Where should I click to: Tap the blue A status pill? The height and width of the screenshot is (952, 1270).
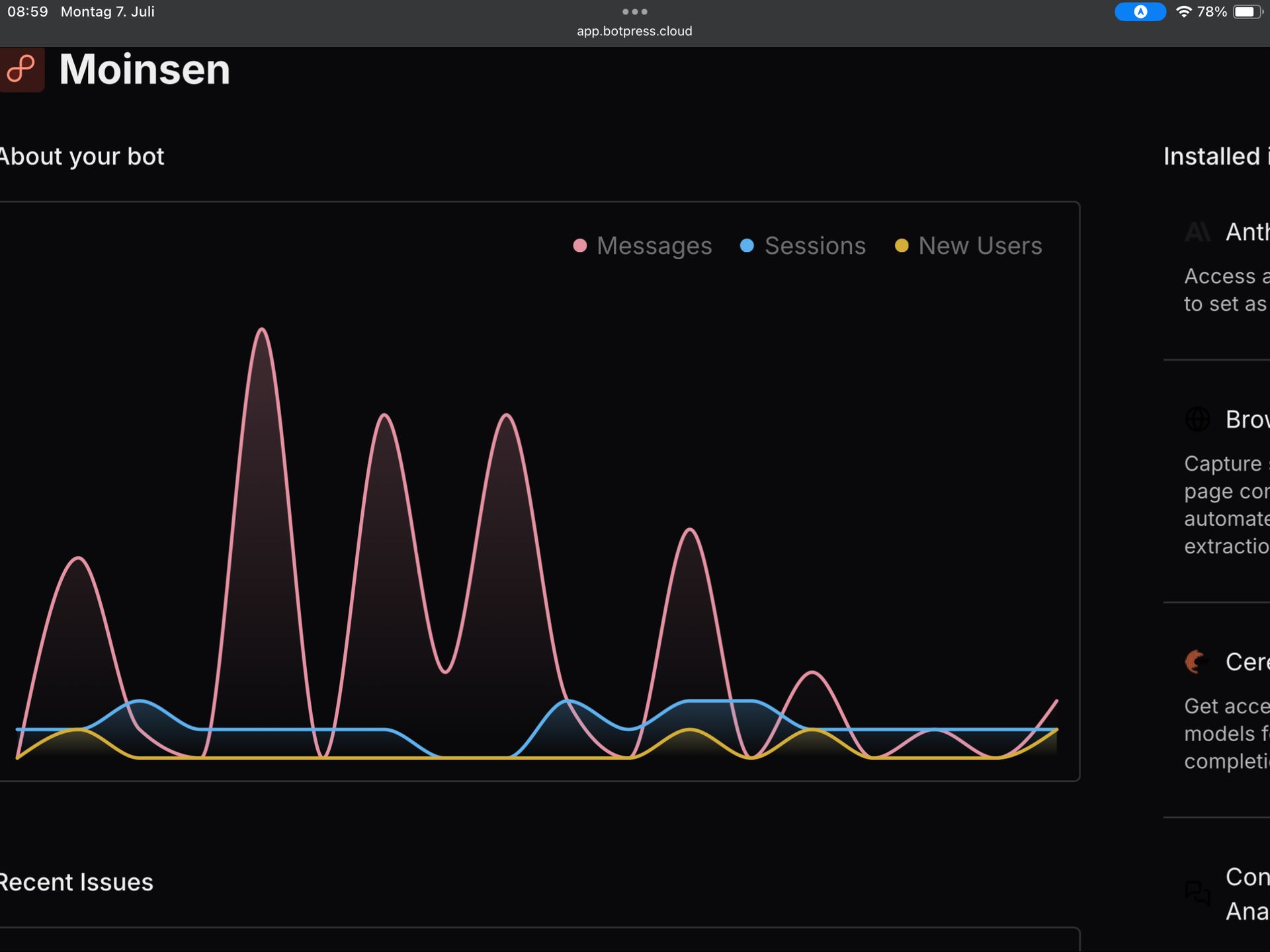1140,12
